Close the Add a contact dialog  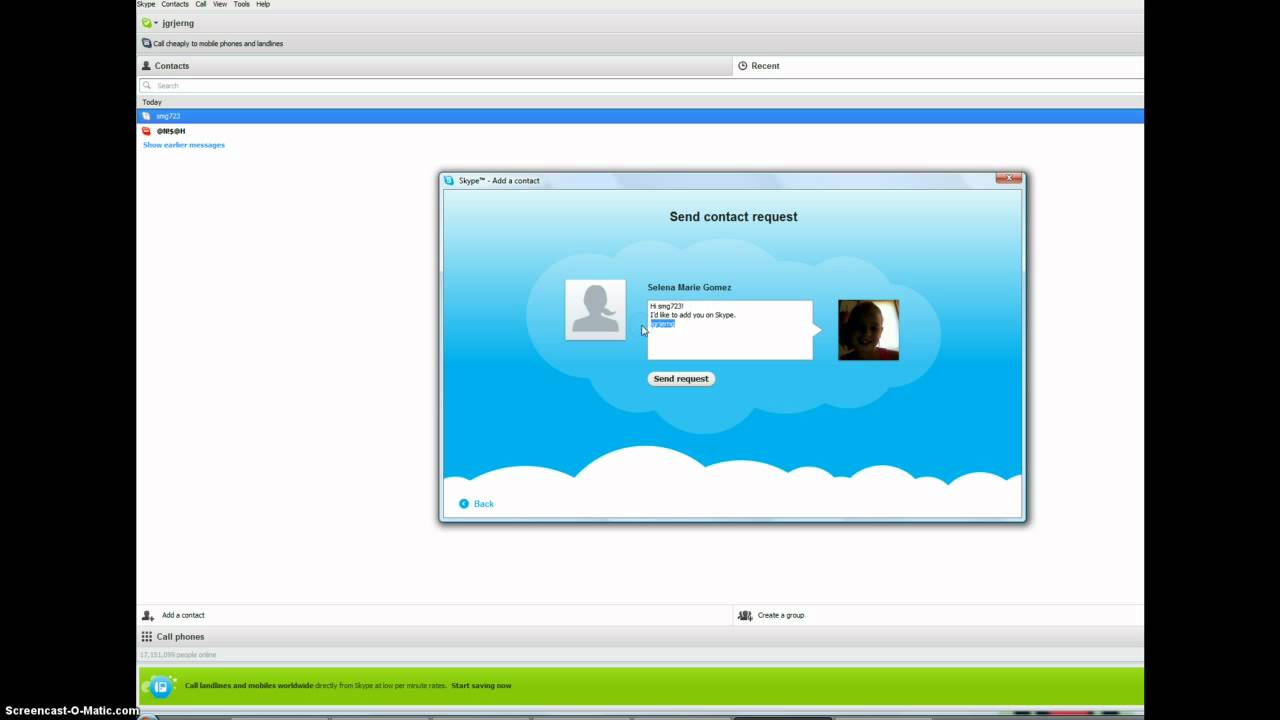1009,178
